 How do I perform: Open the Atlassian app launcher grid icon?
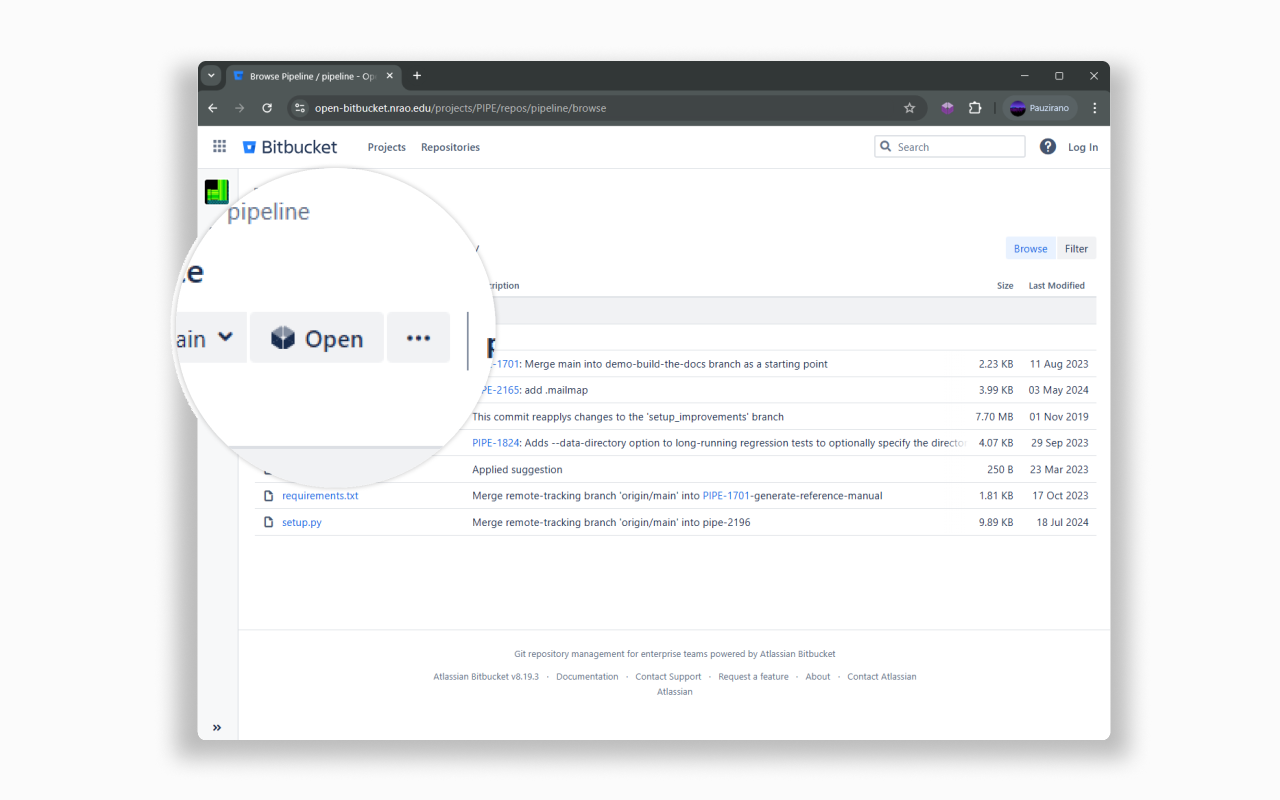pos(219,146)
